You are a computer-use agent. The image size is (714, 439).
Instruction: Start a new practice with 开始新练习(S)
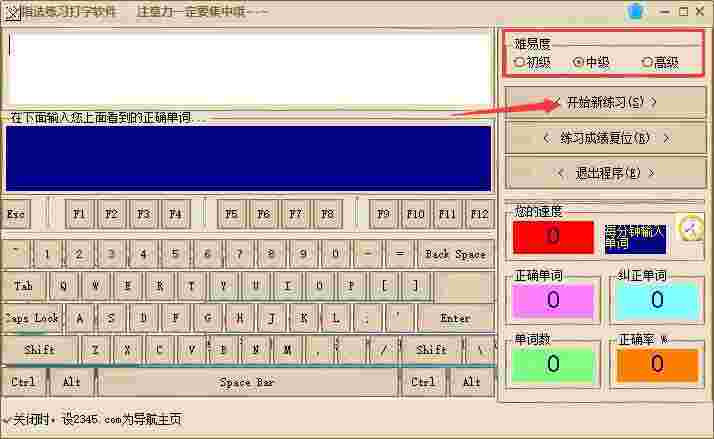(x=605, y=102)
